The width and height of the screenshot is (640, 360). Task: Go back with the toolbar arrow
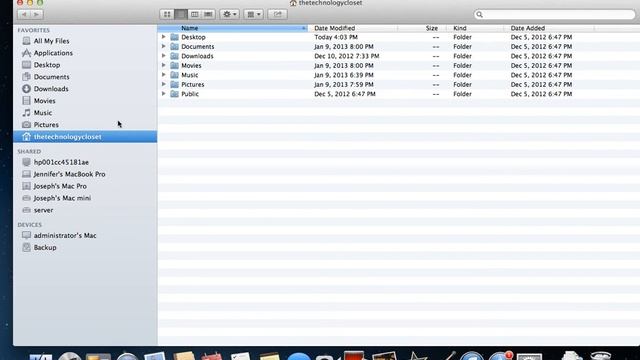tap(24, 14)
